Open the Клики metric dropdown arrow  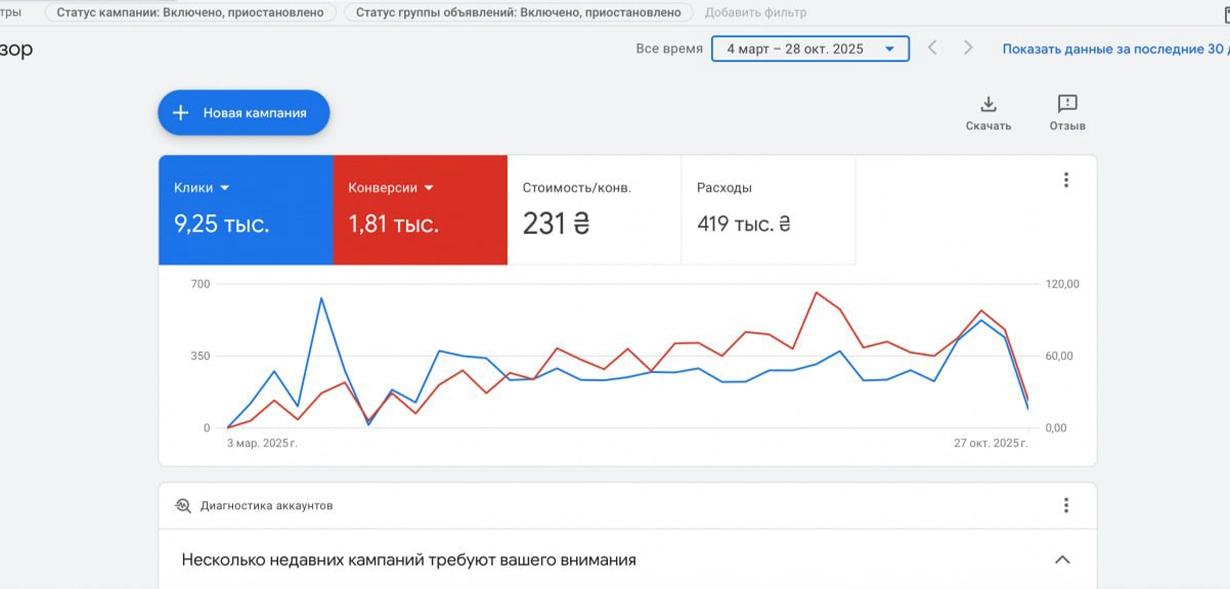coord(225,188)
